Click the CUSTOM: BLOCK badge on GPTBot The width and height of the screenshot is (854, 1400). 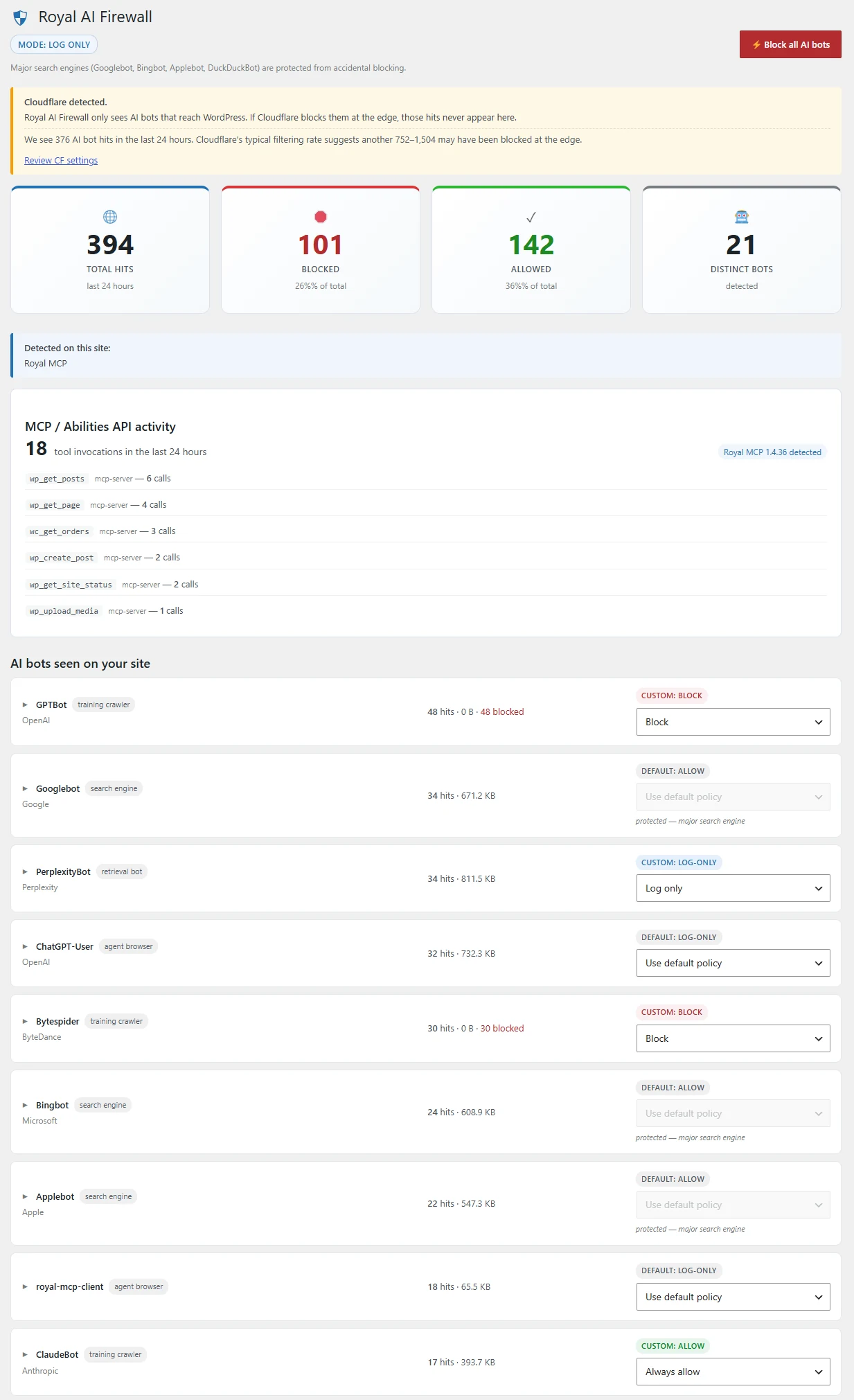click(672, 695)
